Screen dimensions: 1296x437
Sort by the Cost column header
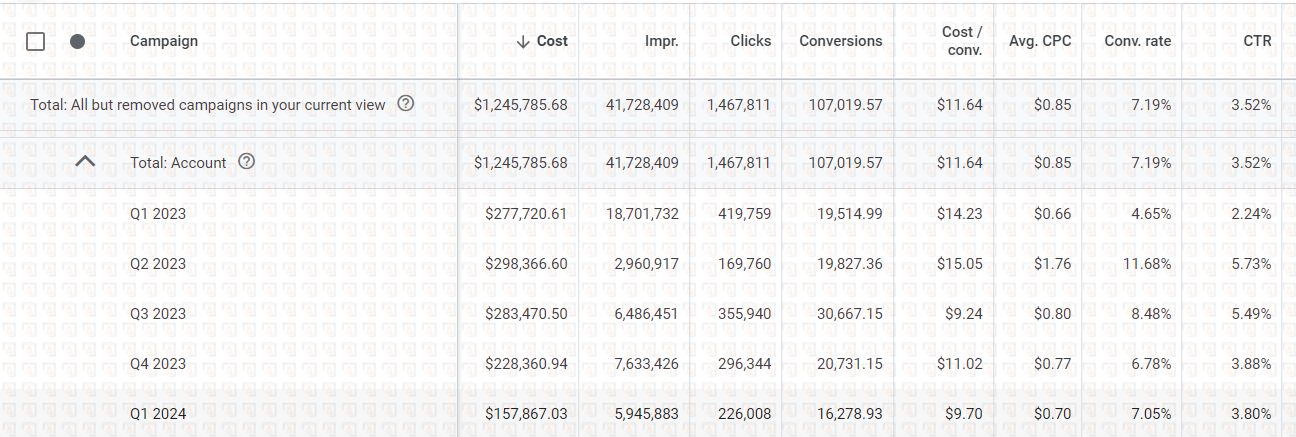[542, 41]
